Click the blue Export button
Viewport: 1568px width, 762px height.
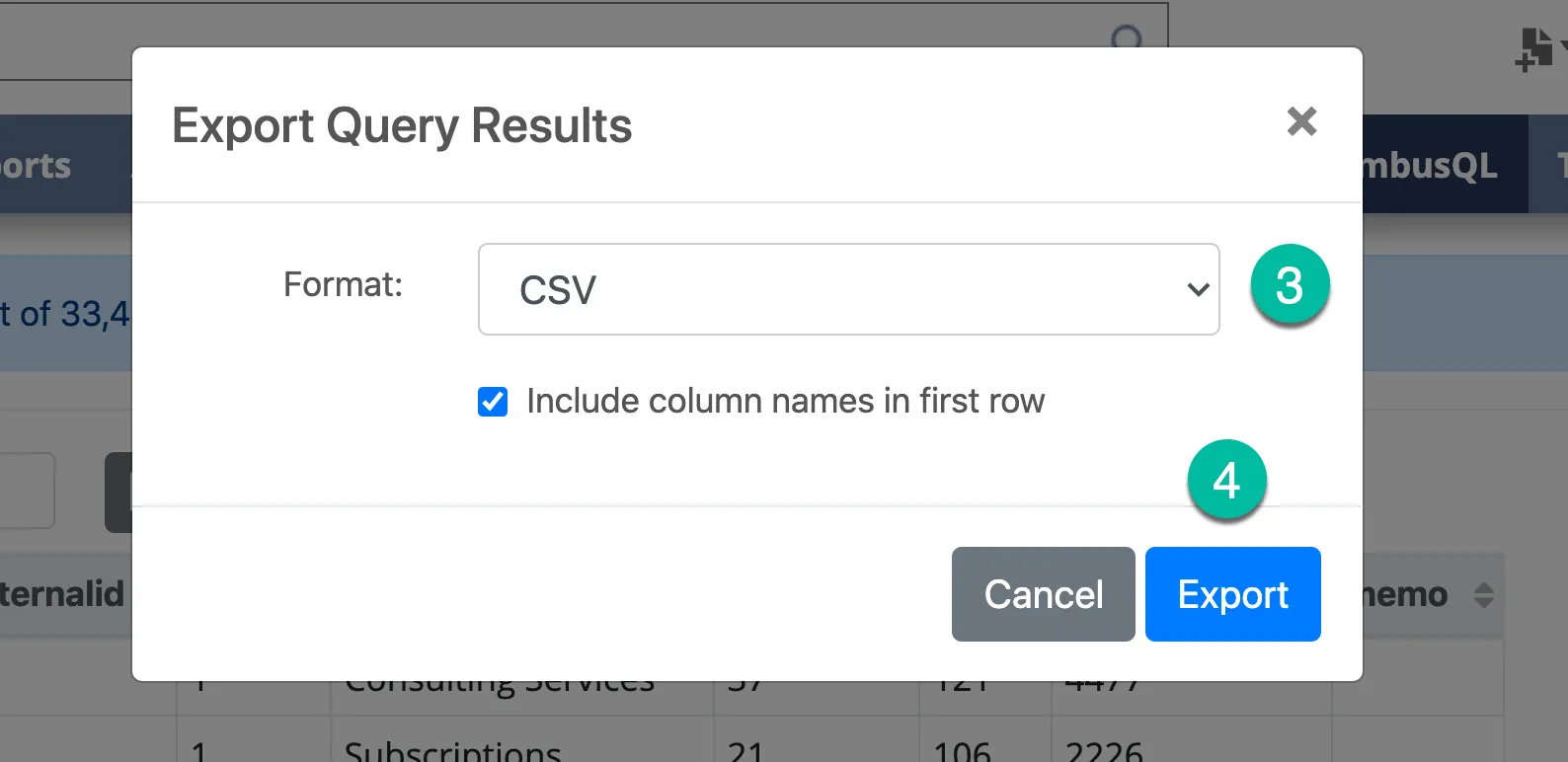coord(1232,594)
